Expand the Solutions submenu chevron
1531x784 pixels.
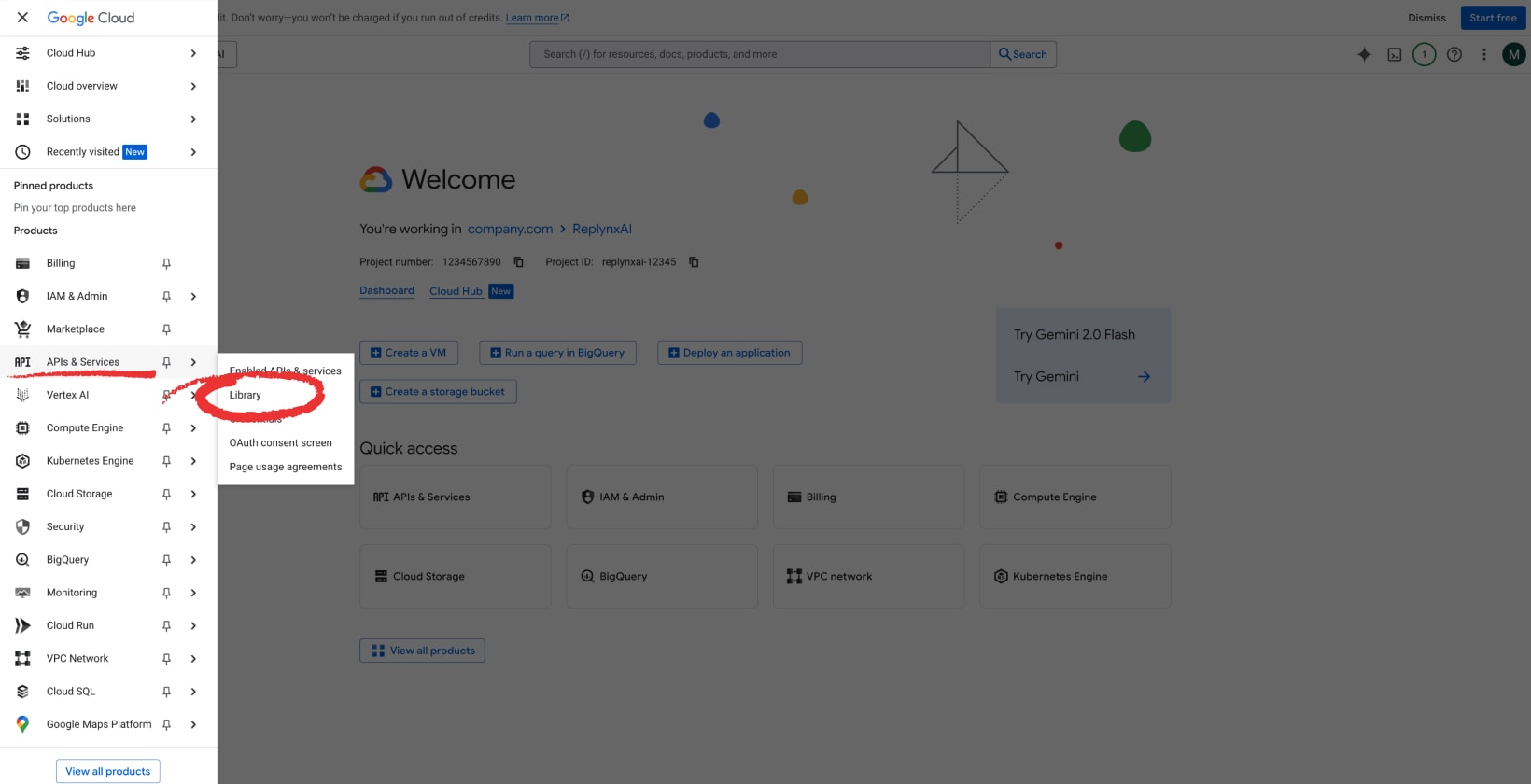(193, 119)
